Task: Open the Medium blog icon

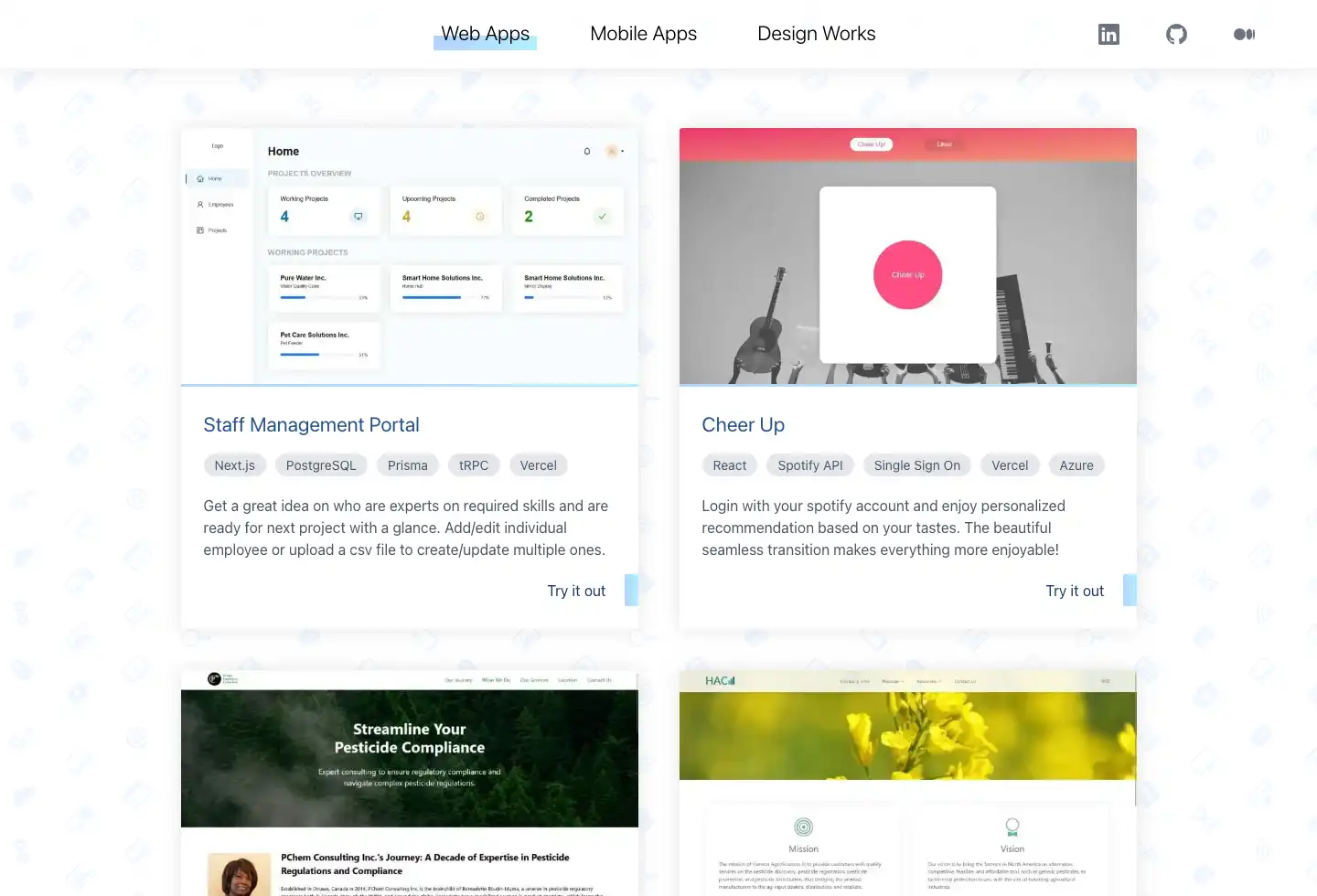Action: pos(1244,34)
